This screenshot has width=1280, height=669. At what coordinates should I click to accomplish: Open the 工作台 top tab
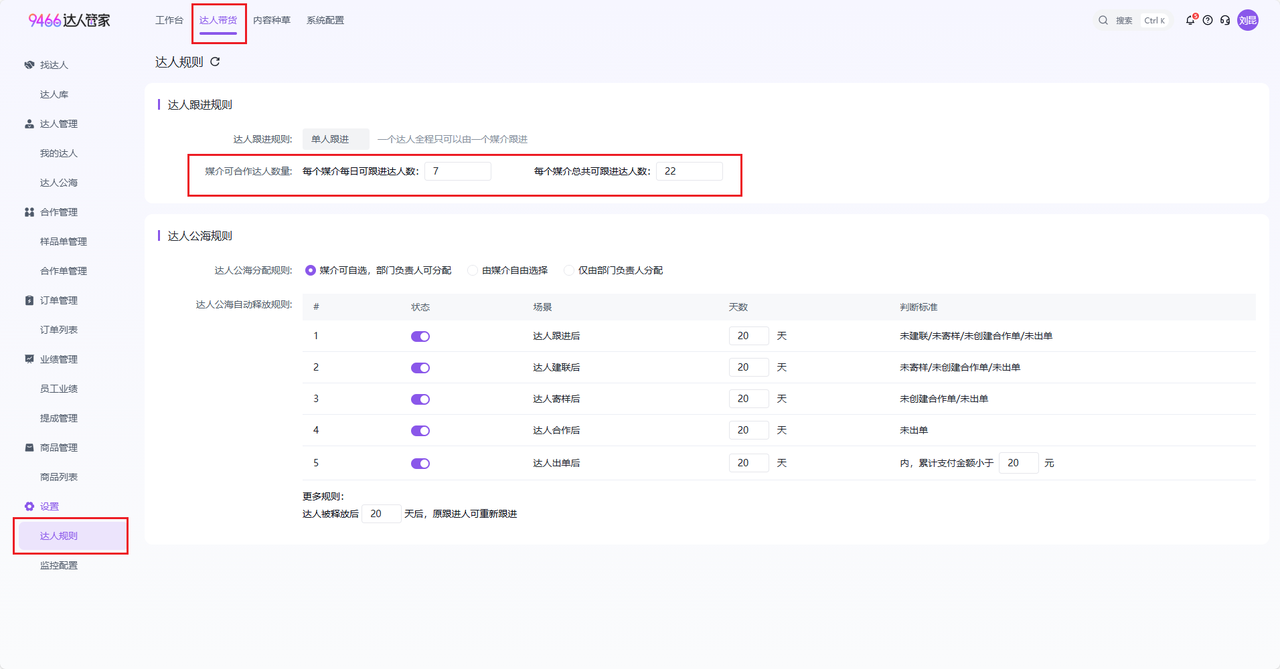coord(169,20)
